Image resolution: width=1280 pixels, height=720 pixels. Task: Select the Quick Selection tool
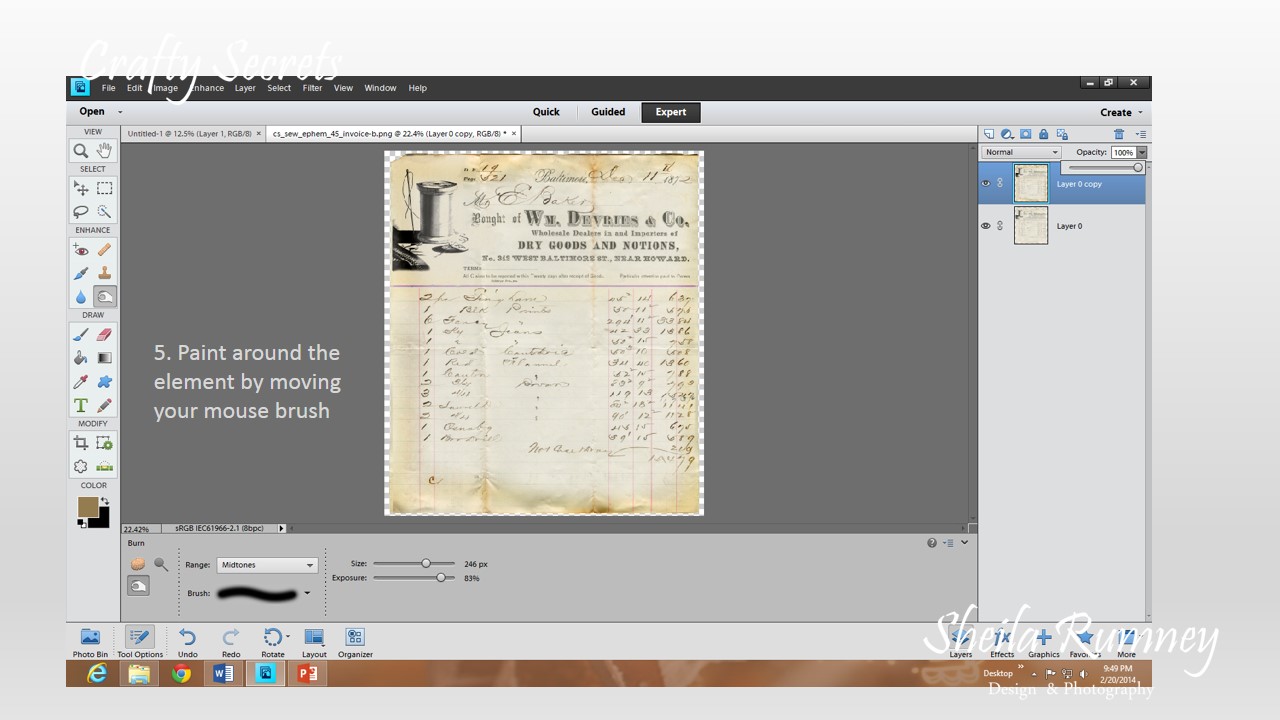tap(104, 211)
